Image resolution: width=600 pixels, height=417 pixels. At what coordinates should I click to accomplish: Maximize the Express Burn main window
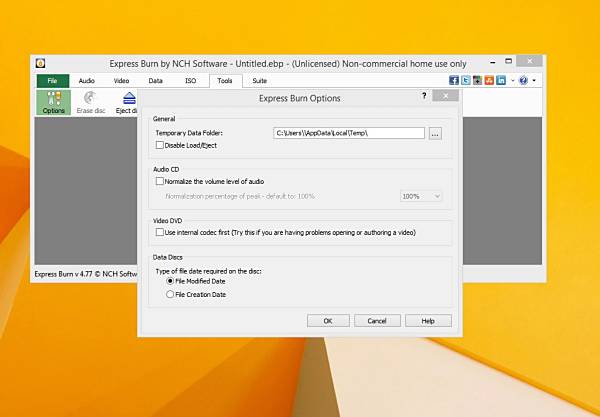[x=509, y=61]
